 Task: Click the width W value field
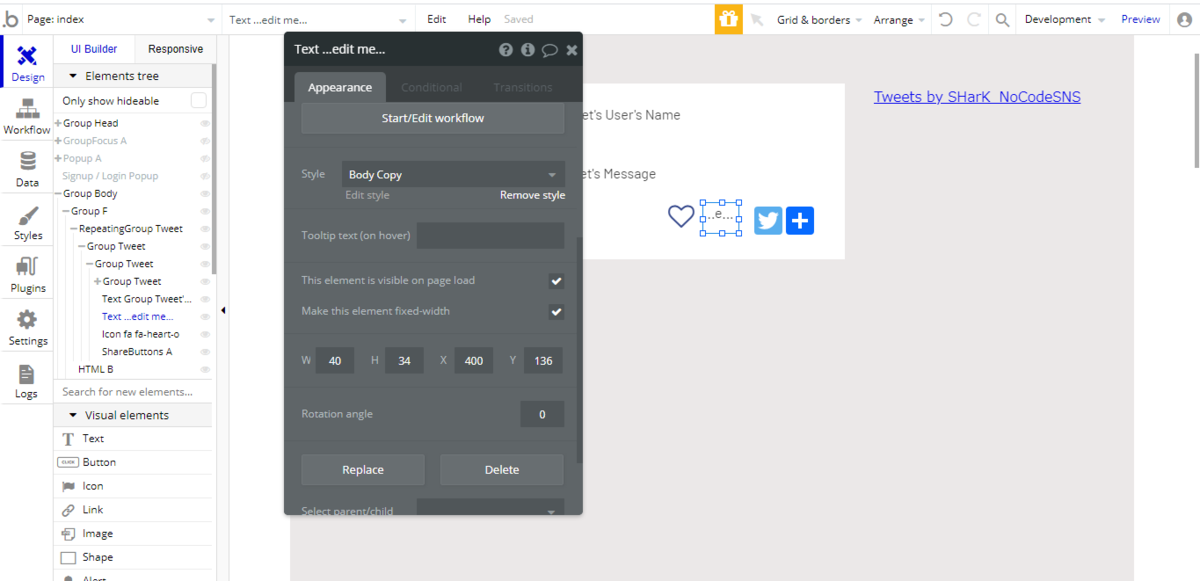335,360
